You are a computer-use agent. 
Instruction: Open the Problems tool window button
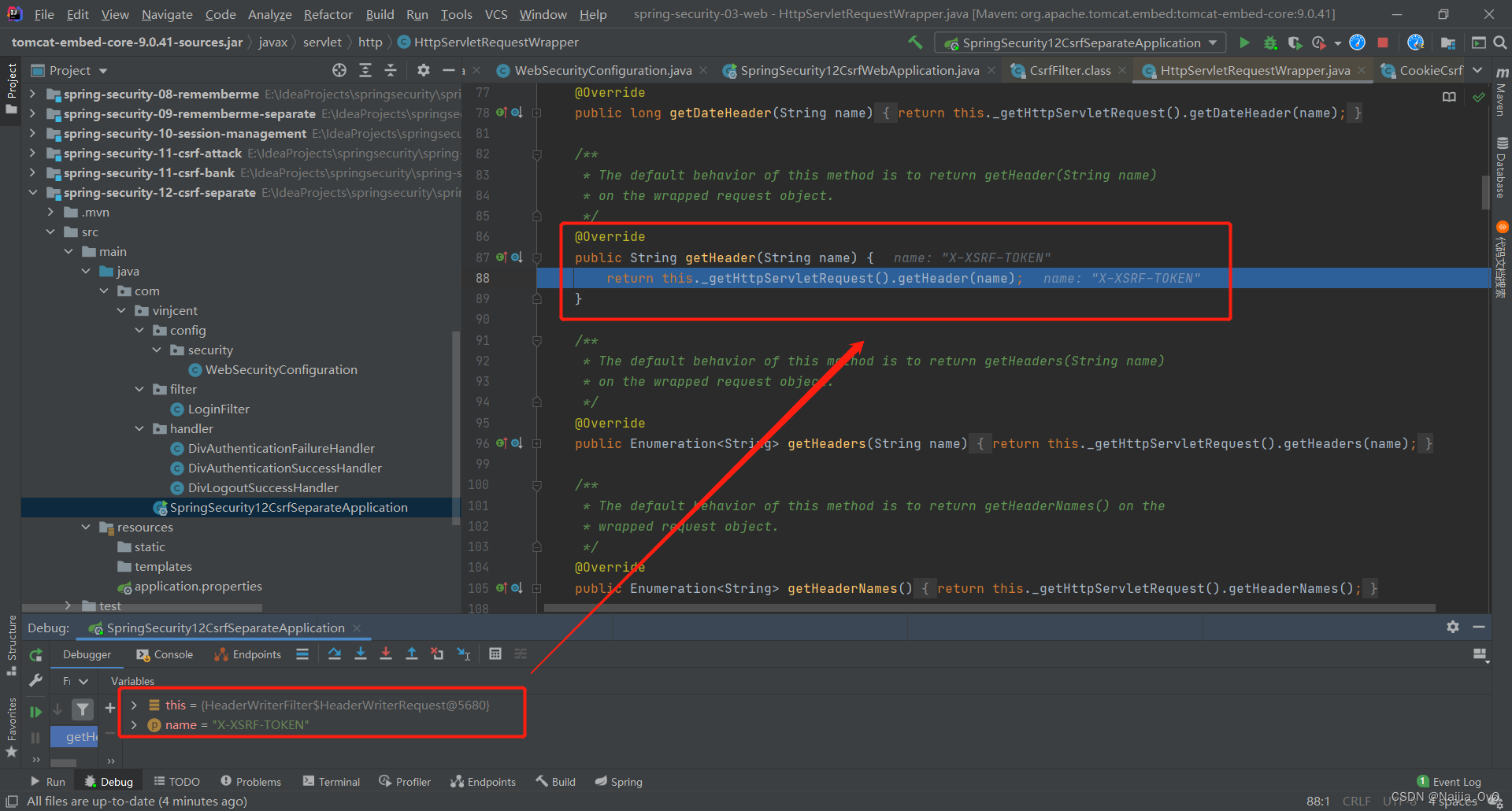click(250, 782)
